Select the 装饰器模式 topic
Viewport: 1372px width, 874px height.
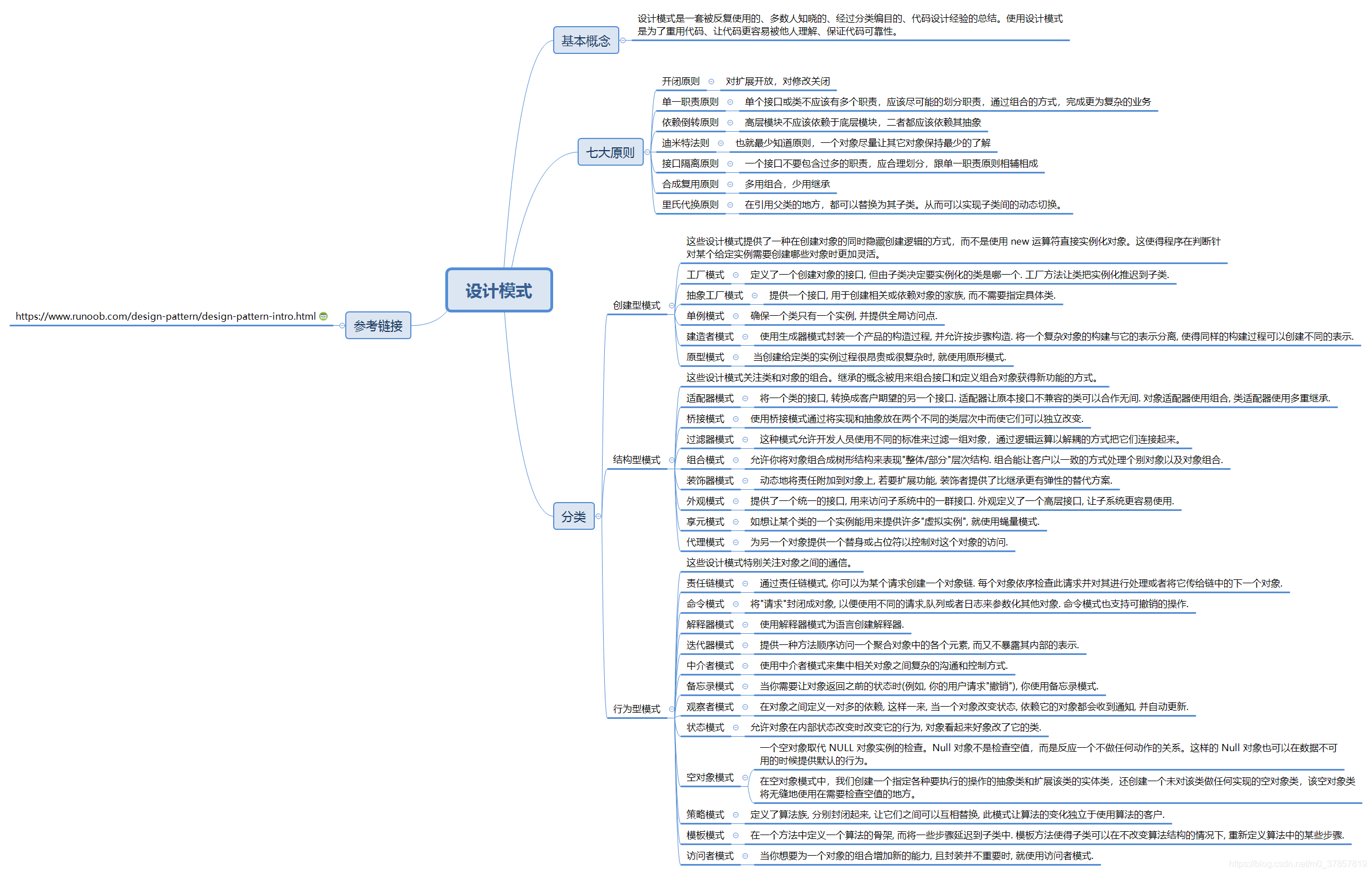(x=710, y=480)
